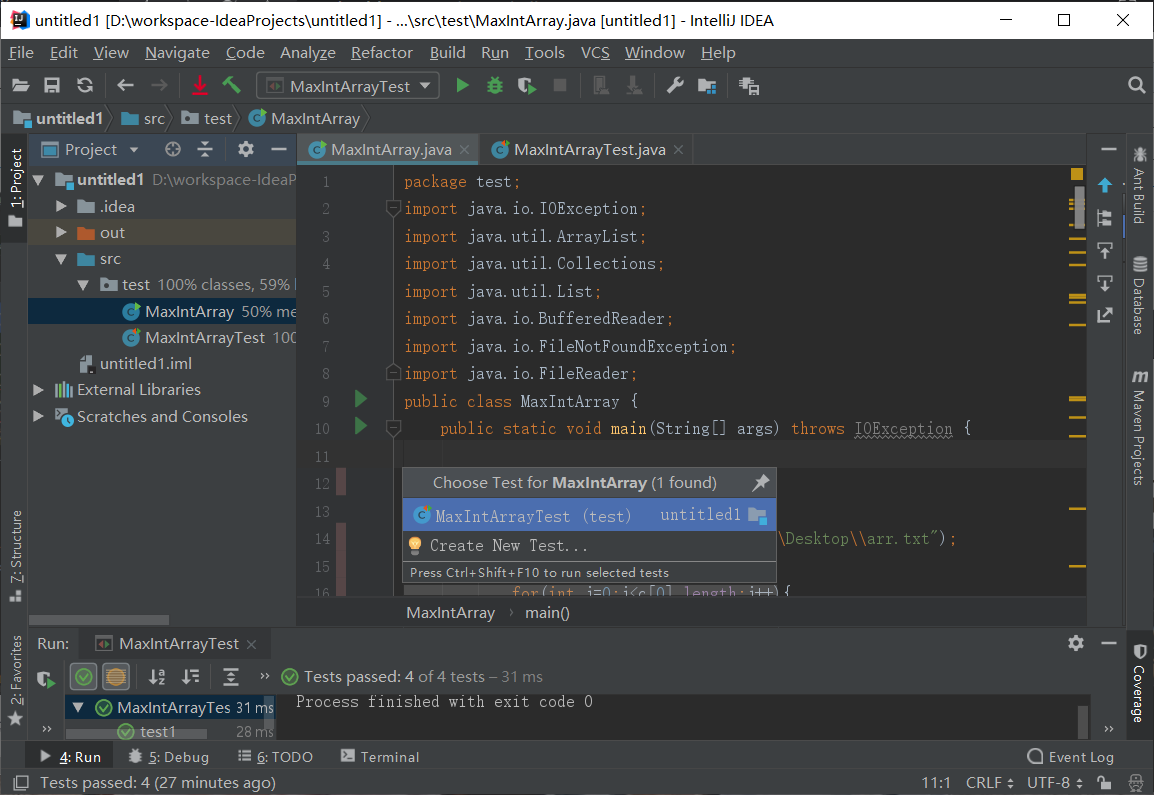Screen dimensions: 1154x795
Task: Click the Save All toolbar icon
Action: click(x=52, y=86)
